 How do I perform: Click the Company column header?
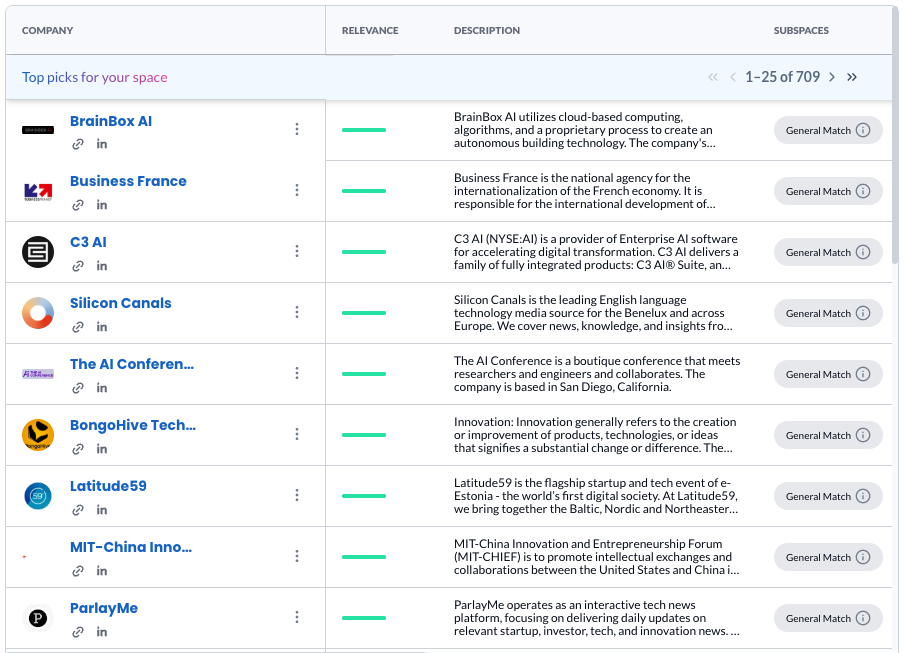(48, 31)
